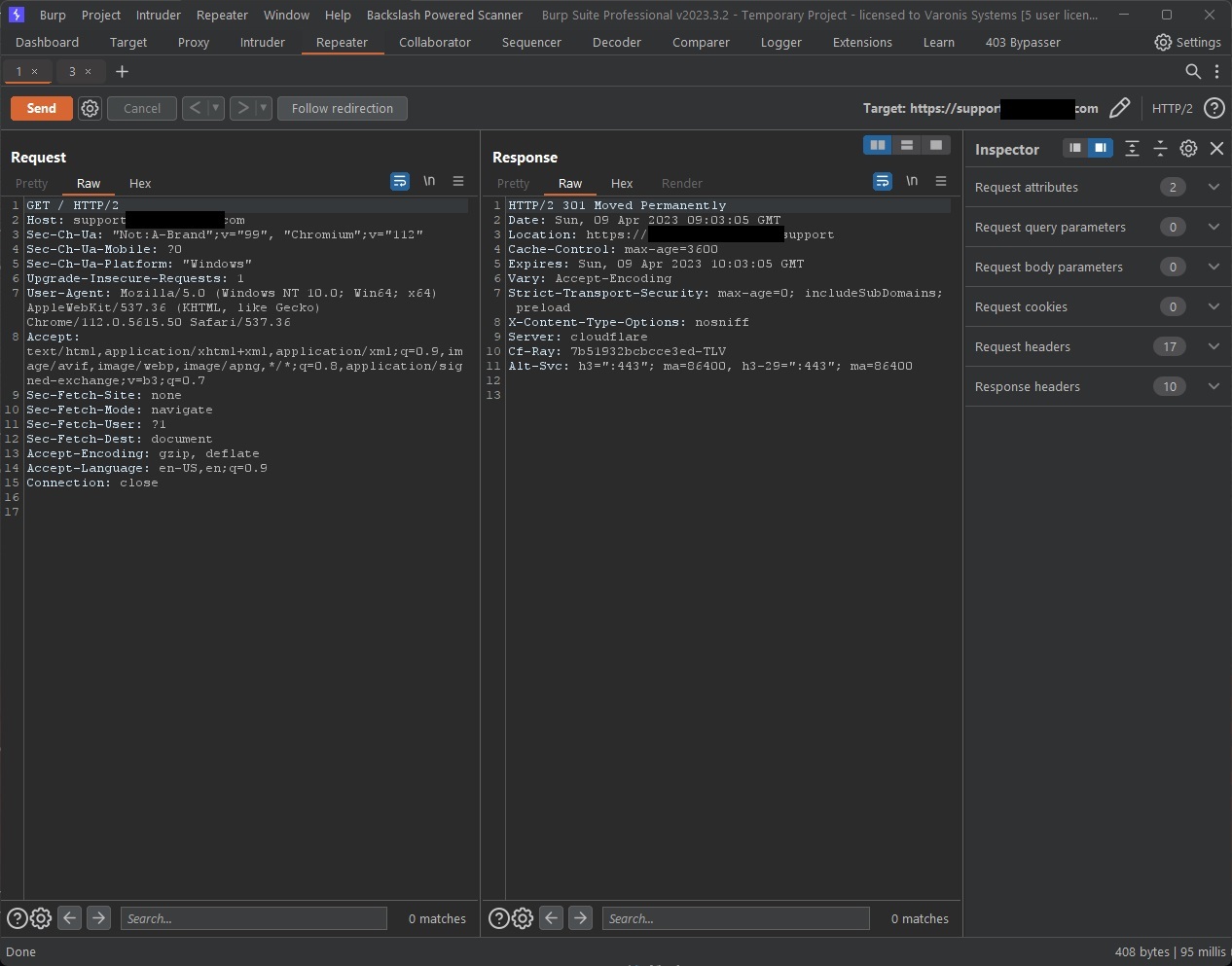Add a new Repeater tab with plus icon
This screenshot has width=1232, height=966.
122,71
